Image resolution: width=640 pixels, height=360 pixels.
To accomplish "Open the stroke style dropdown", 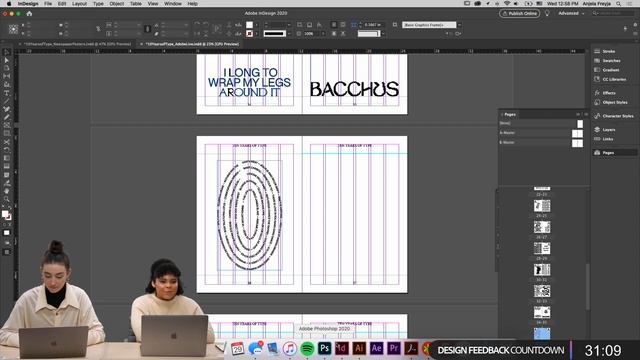I will pos(289,33).
